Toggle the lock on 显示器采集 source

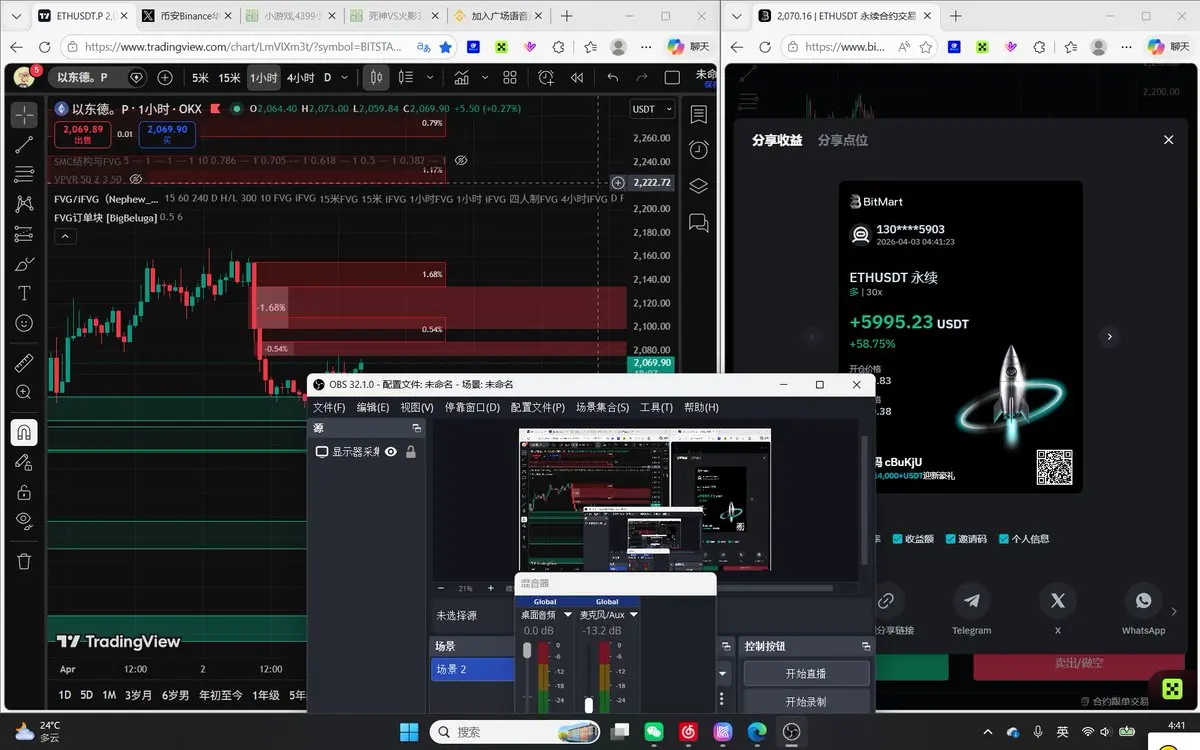point(410,452)
